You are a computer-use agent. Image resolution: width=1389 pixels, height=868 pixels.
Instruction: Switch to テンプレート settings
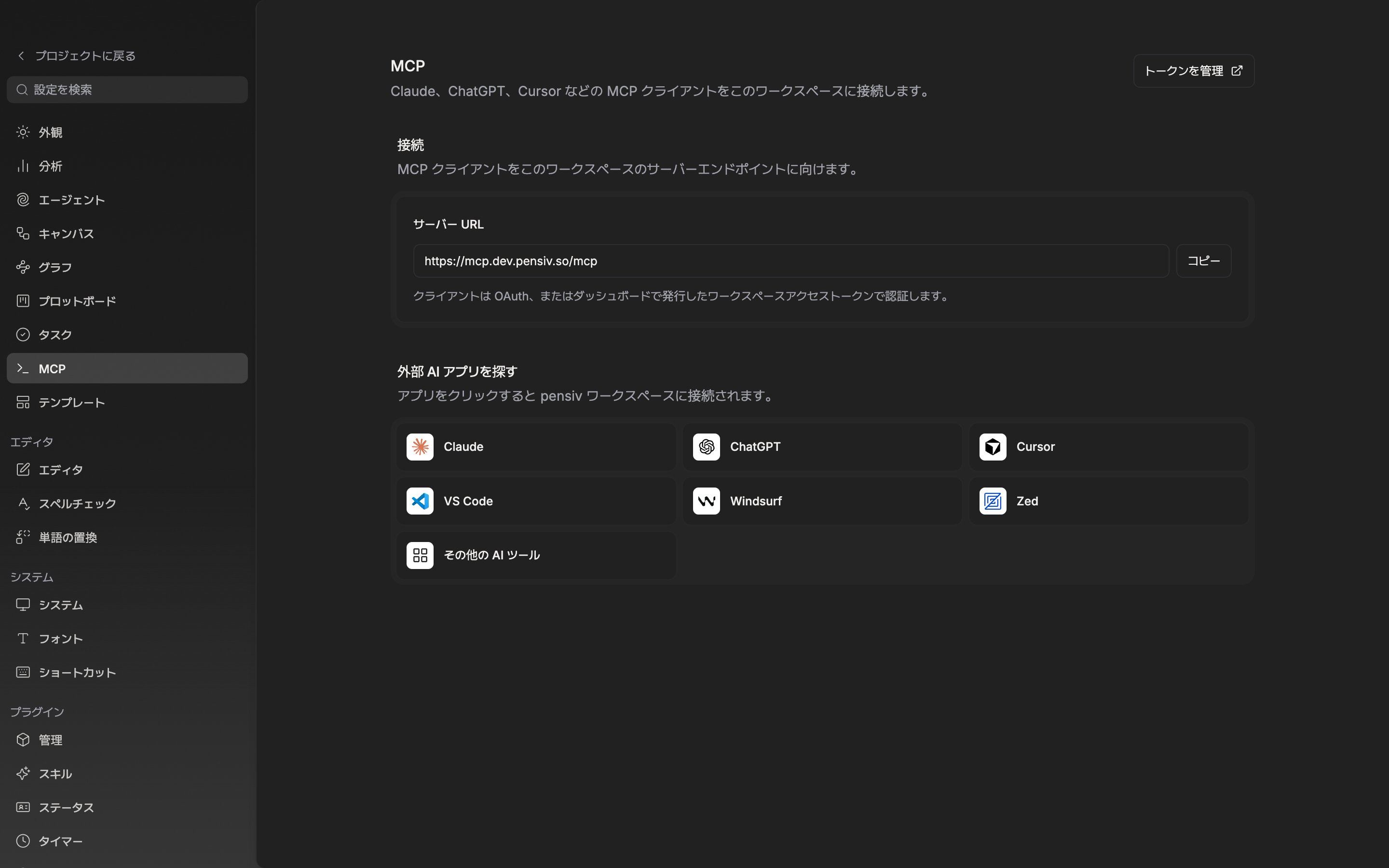point(127,403)
